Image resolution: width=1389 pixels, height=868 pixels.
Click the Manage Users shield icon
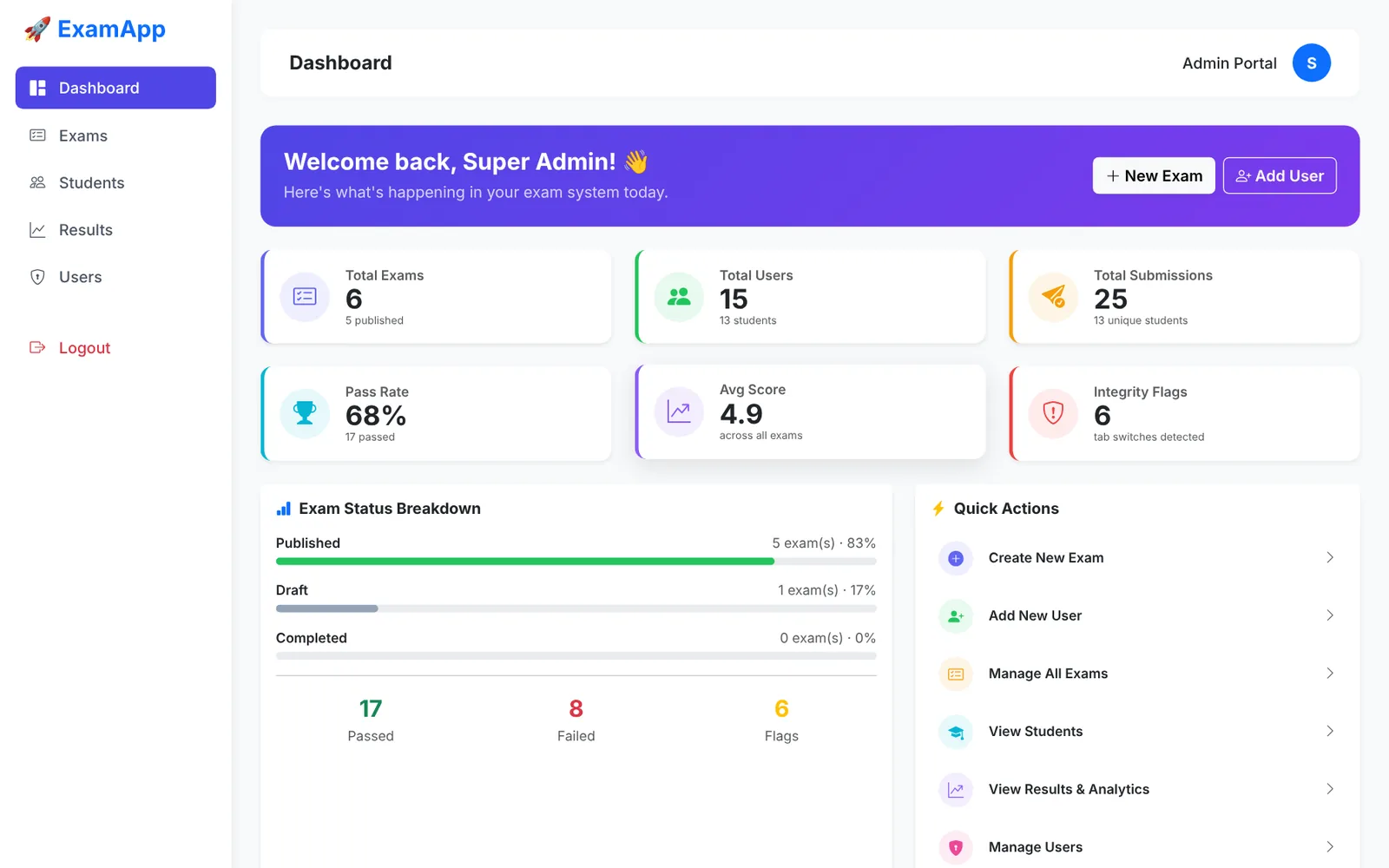956,847
